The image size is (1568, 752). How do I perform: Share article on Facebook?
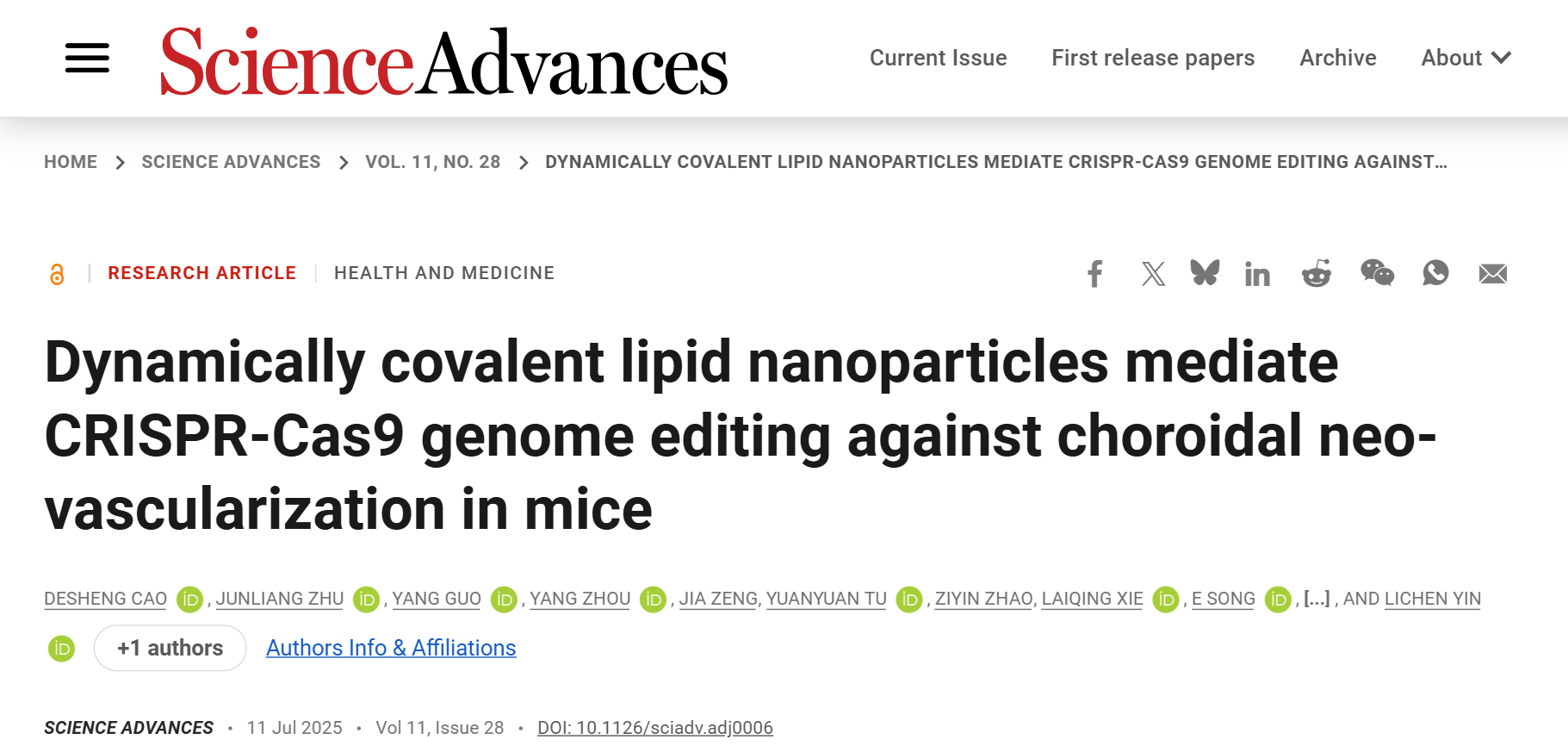click(1094, 274)
